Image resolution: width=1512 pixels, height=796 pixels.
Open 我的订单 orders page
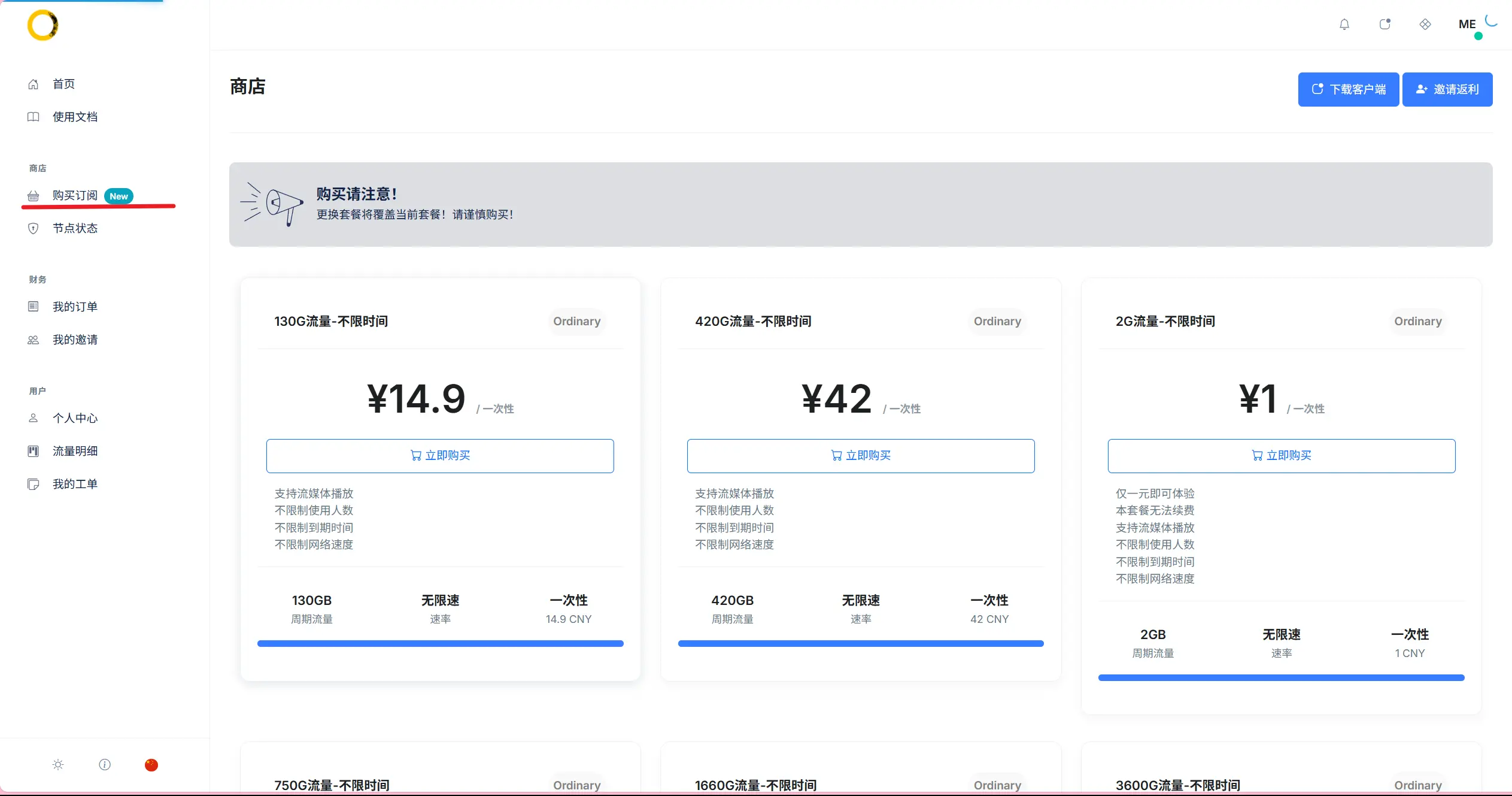click(x=75, y=307)
